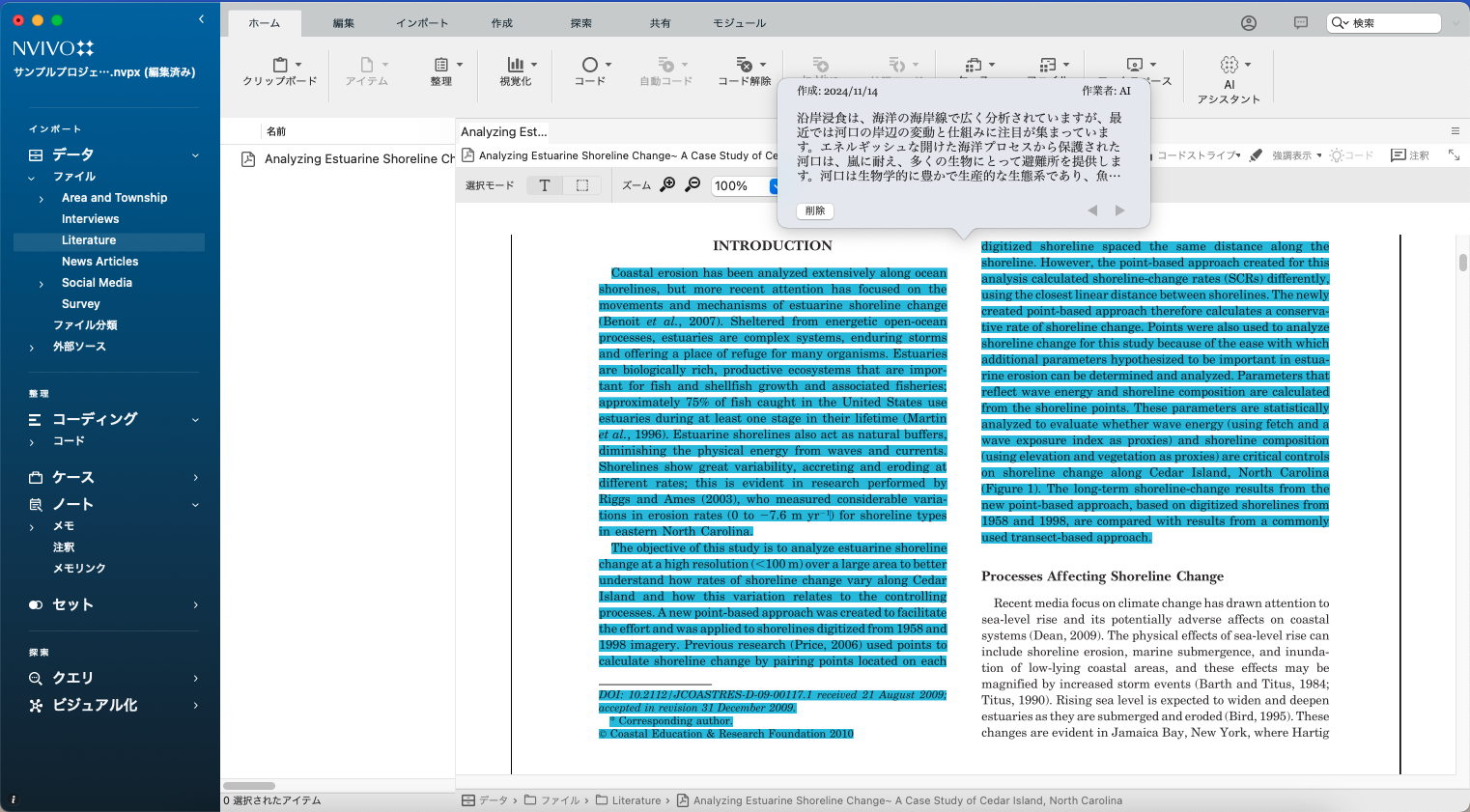Select text selection mode T button

[x=545, y=185]
